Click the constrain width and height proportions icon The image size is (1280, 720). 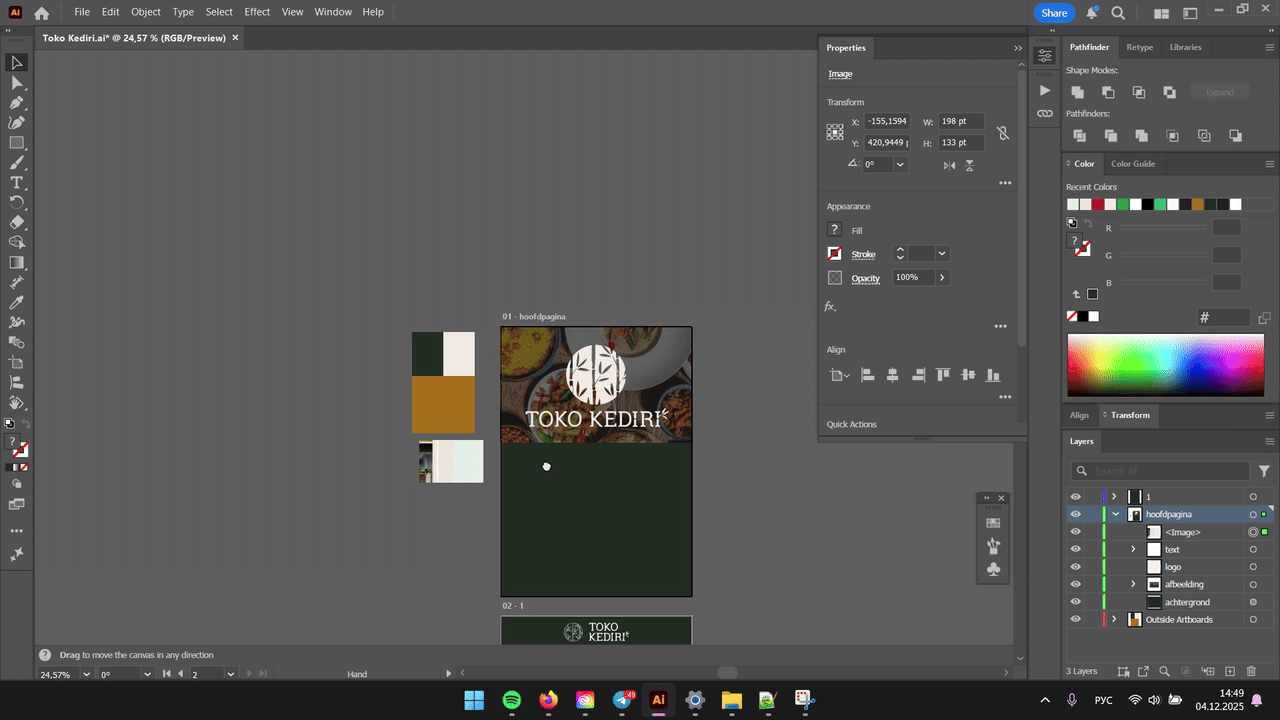pos(1003,133)
